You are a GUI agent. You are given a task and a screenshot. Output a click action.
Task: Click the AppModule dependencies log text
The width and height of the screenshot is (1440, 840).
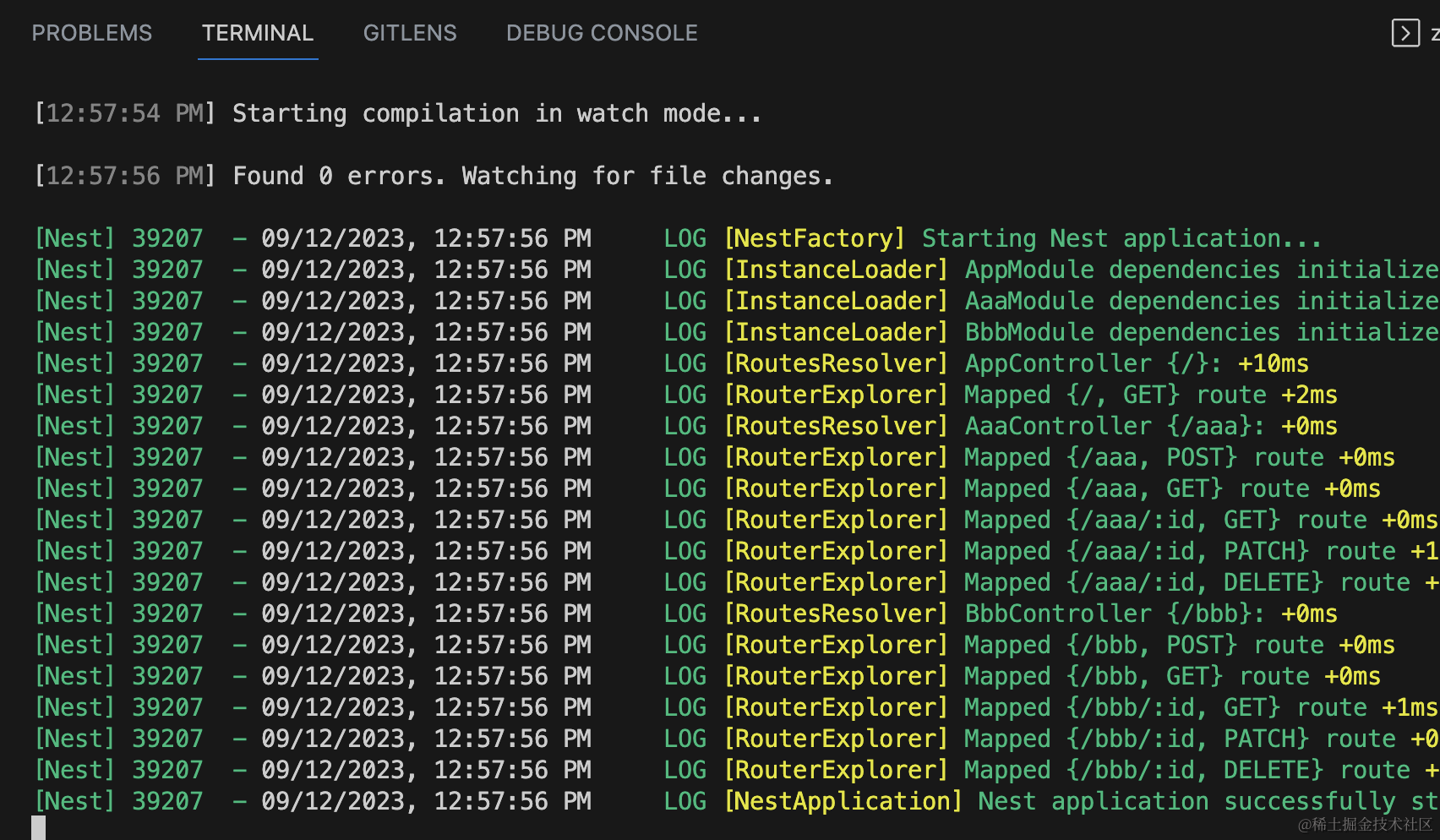pyautogui.click(x=1200, y=270)
